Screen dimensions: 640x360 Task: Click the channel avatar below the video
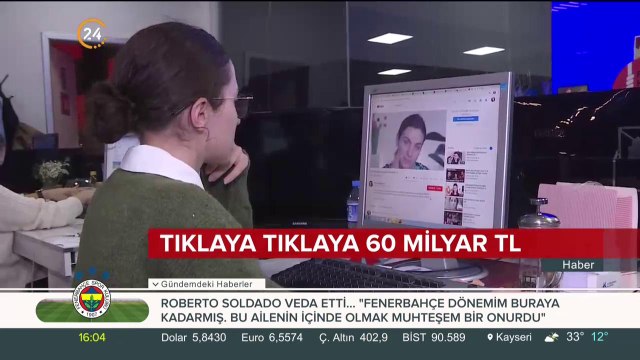pos(371,184)
